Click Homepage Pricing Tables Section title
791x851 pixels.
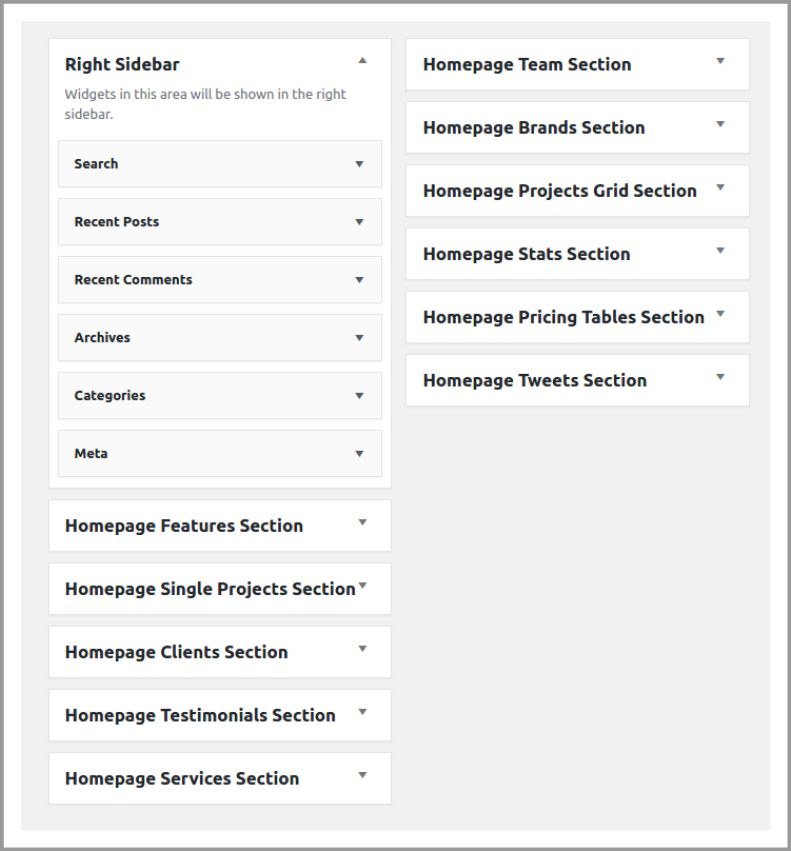(x=564, y=317)
